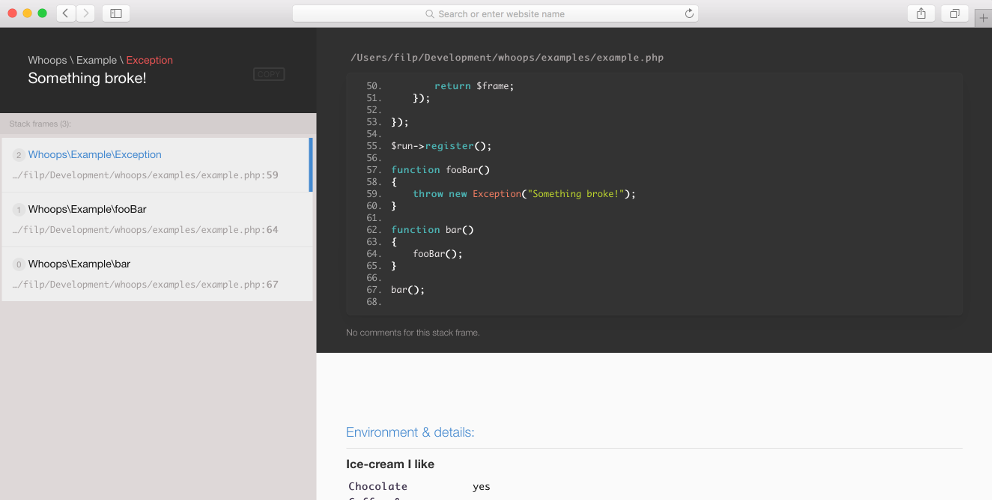Show the tab overview
Image resolution: width=992 pixels, height=500 pixels.
954,13
